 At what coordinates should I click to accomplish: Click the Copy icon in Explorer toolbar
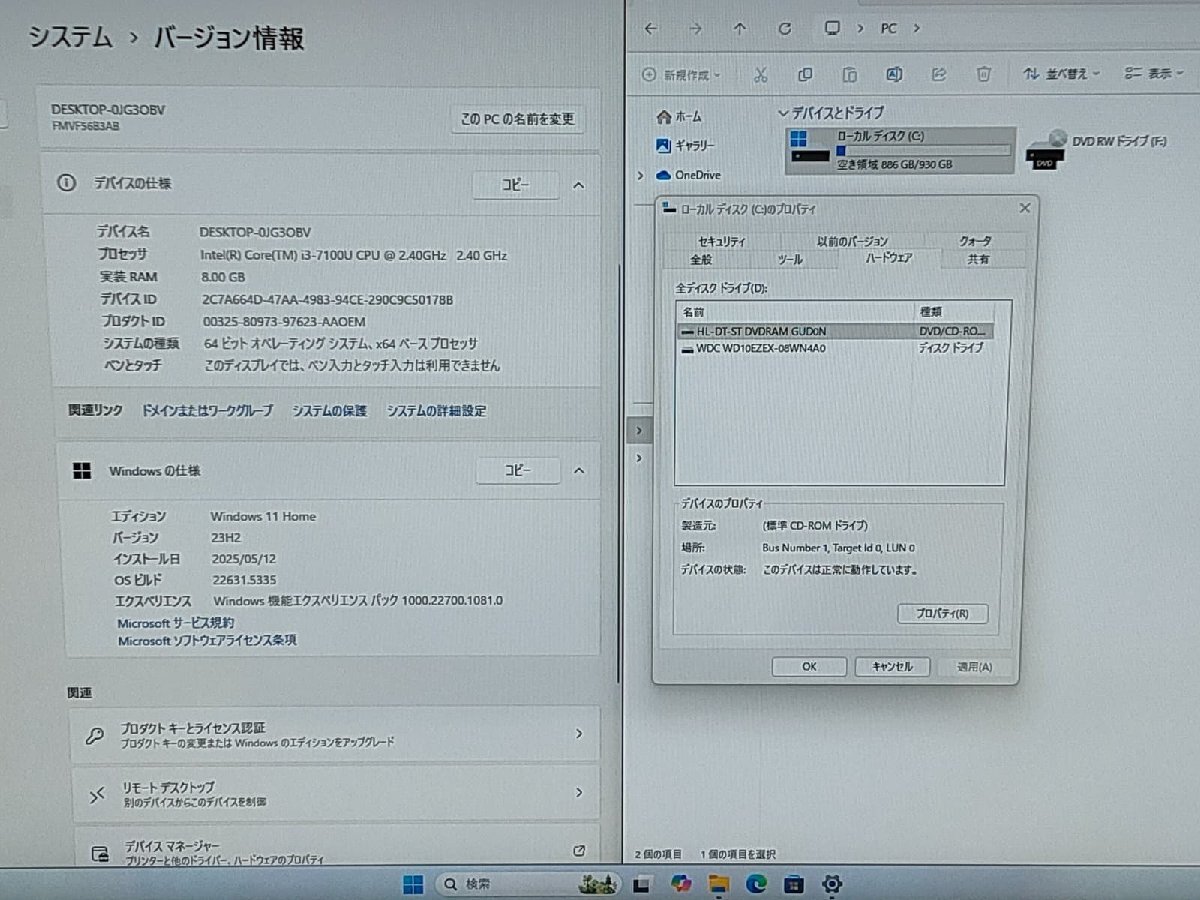coord(805,74)
